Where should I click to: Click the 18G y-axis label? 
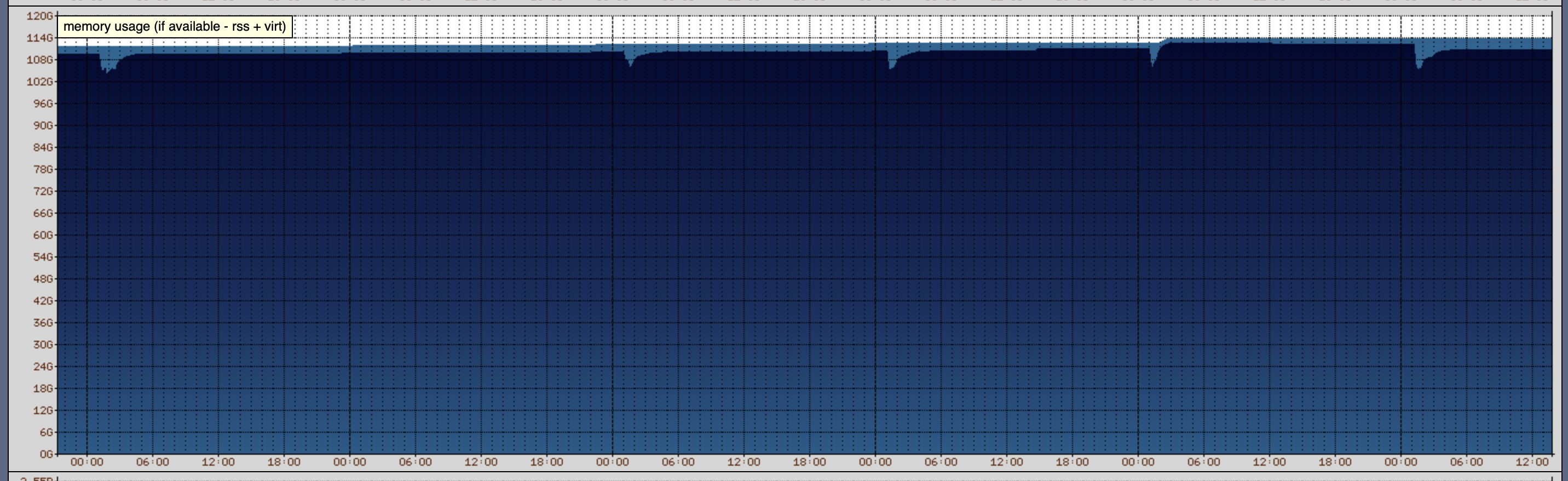(43, 388)
